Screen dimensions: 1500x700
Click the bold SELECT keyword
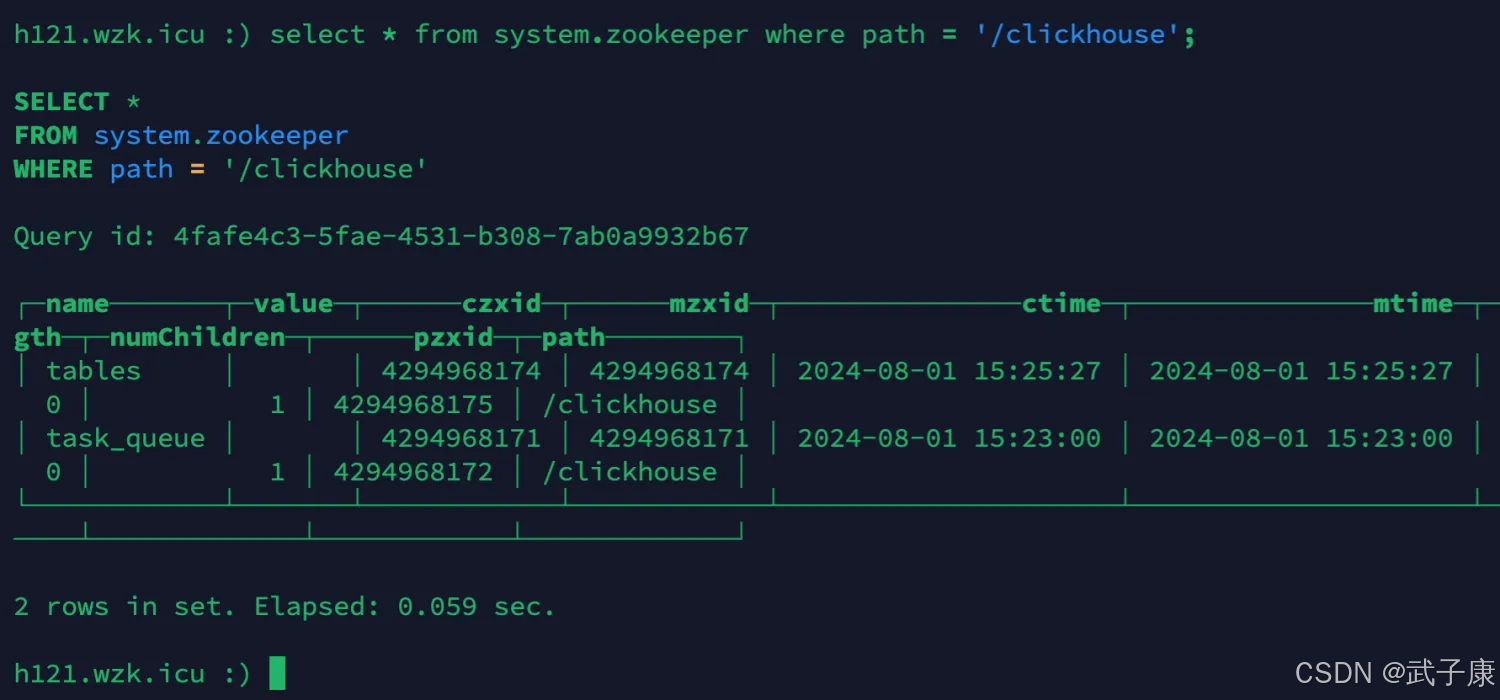[x=61, y=102]
